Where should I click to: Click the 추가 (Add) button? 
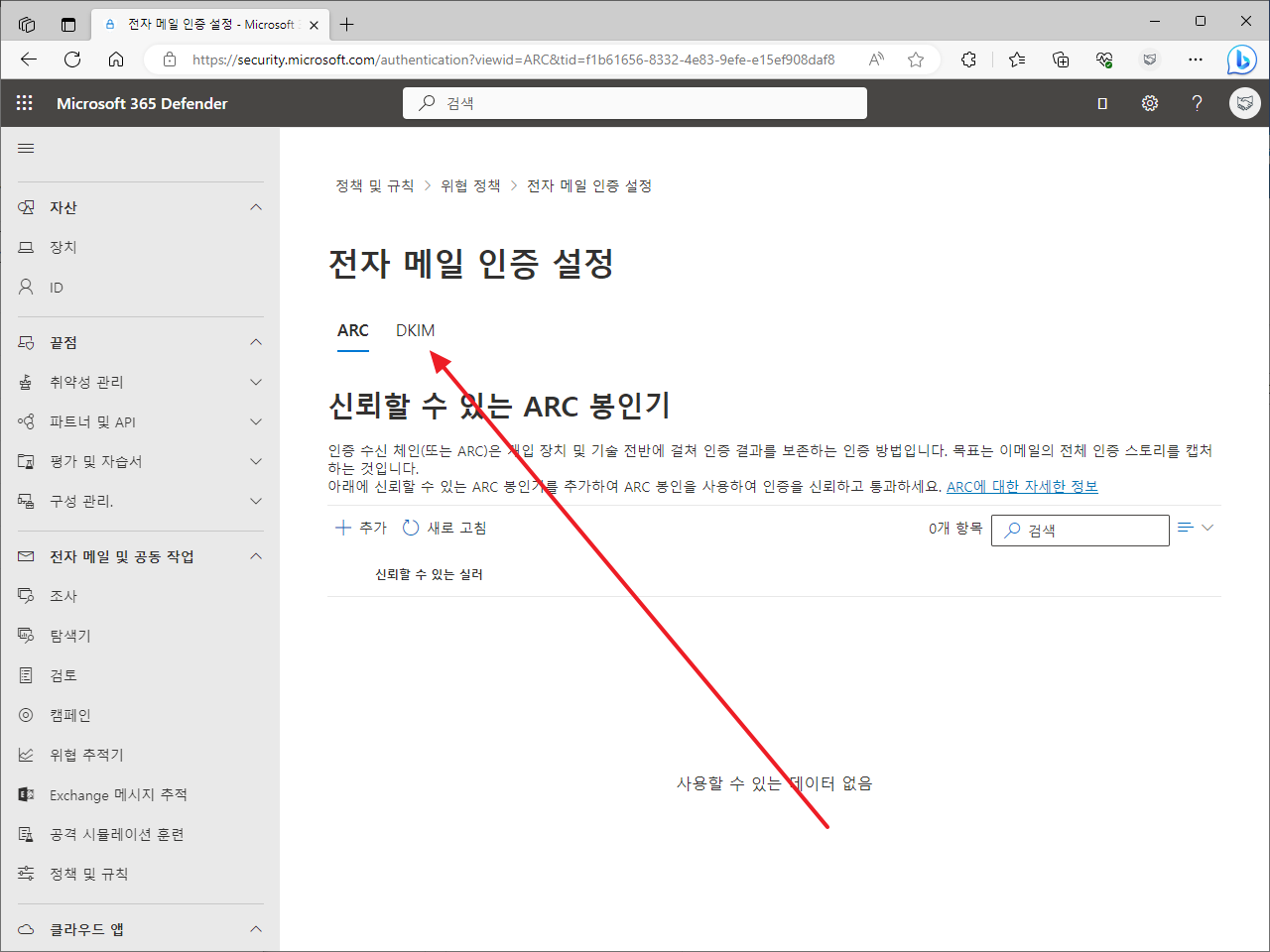[x=361, y=528]
